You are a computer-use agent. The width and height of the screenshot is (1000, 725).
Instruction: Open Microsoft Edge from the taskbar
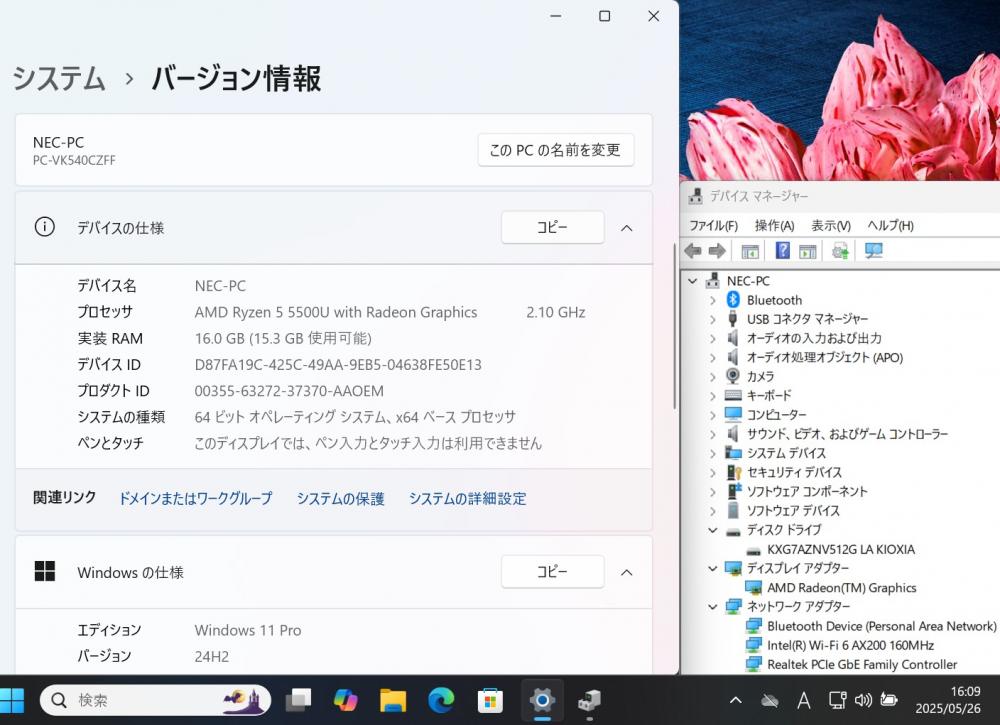[441, 700]
